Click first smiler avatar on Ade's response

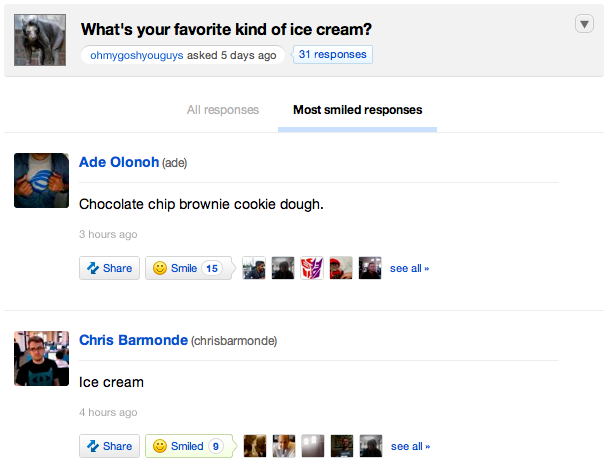coord(254,268)
